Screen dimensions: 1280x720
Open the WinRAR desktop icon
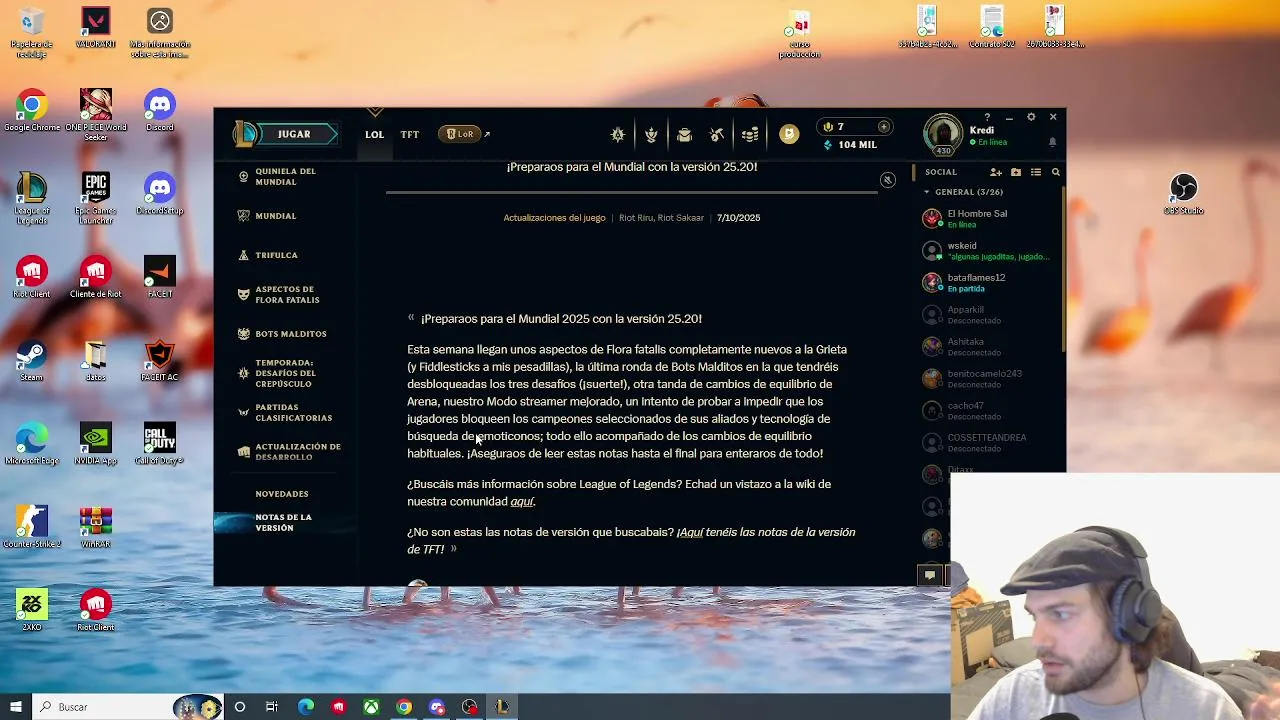tap(96, 527)
